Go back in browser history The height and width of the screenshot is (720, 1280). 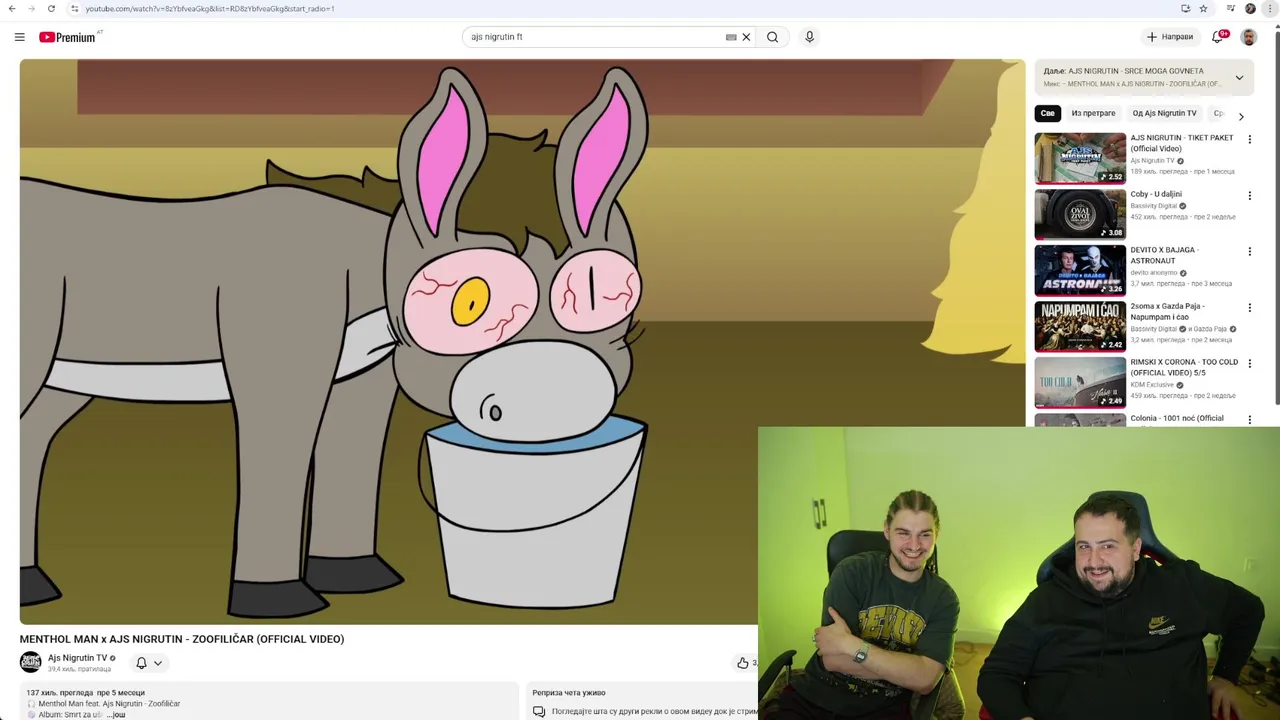tap(12, 8)
